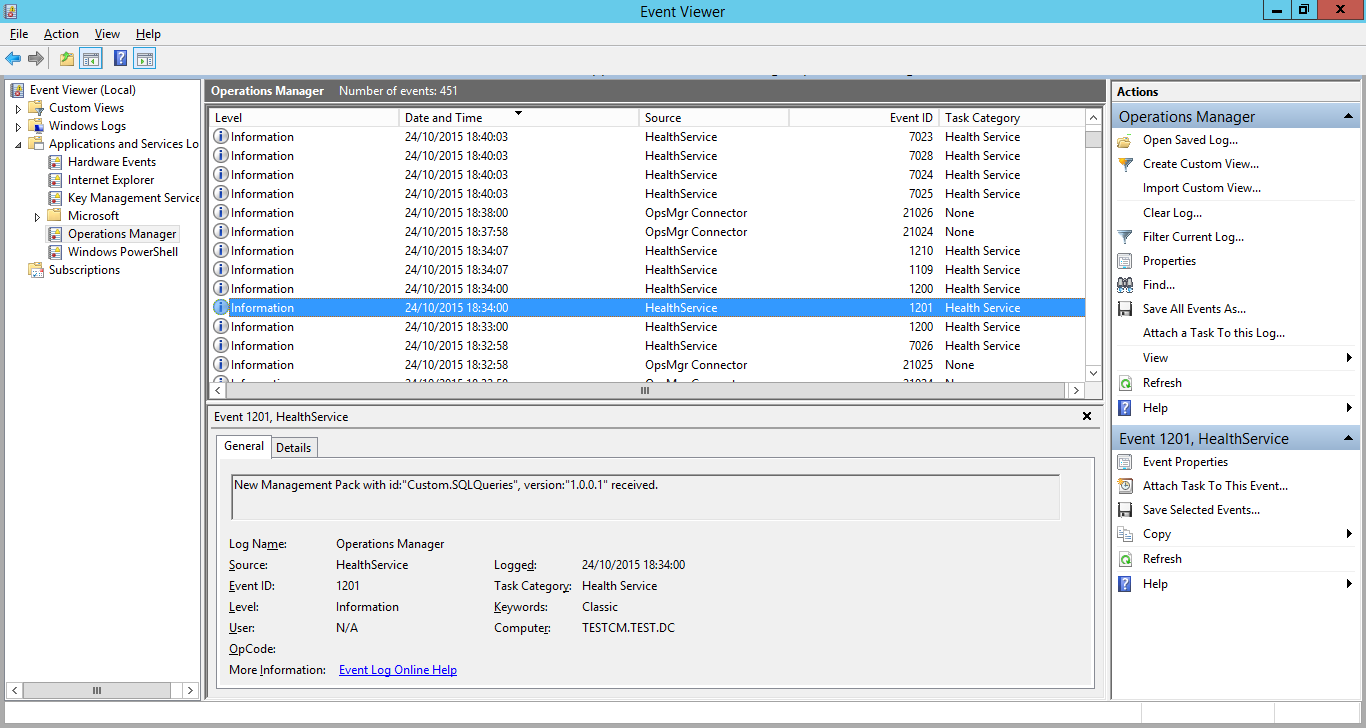Open the View menu in menu bar
The width and height of the screenshot is (1366, 728).
(107, 34)
